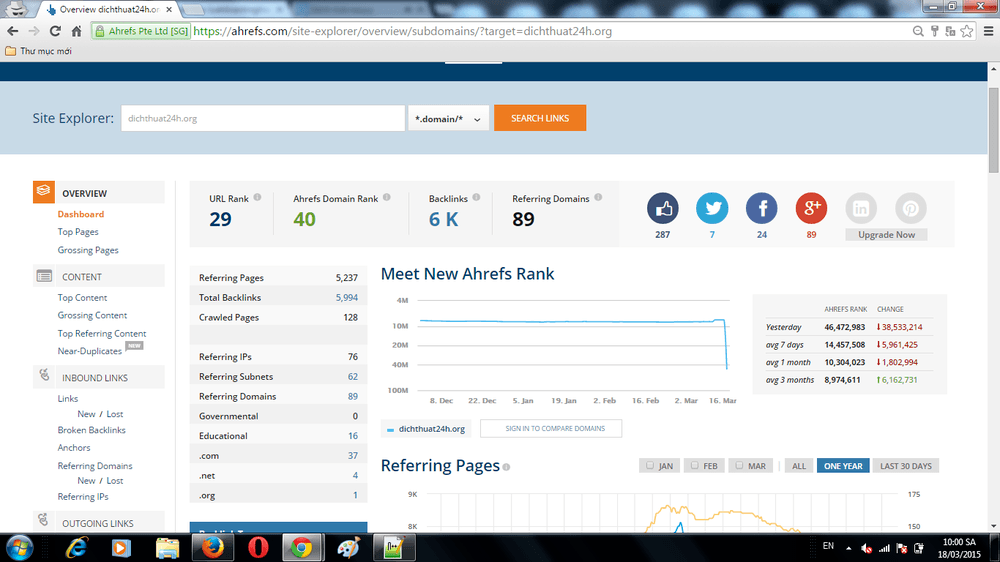Click the Ahrefs Domain Rank info icon

386,198
